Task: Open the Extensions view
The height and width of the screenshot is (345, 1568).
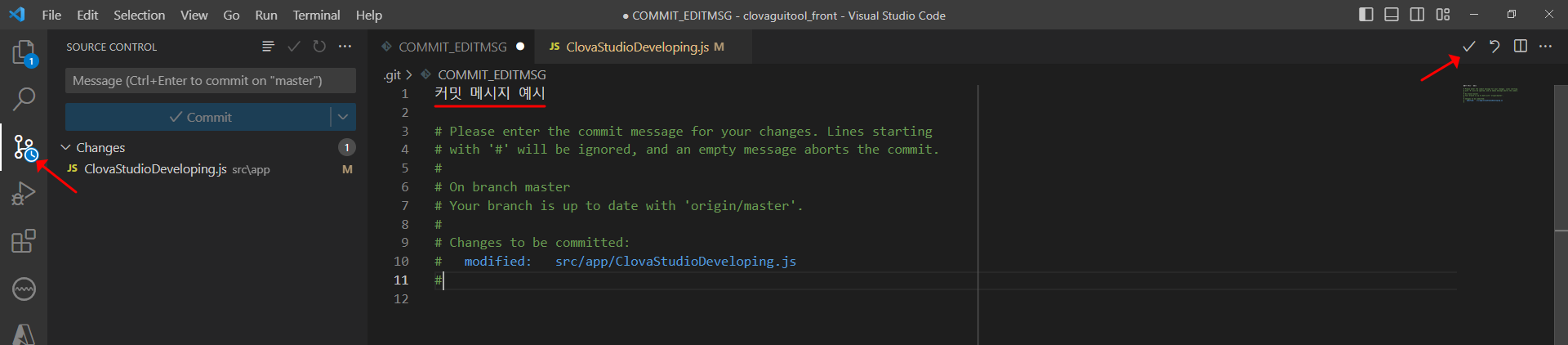Action: coord(24,241)
